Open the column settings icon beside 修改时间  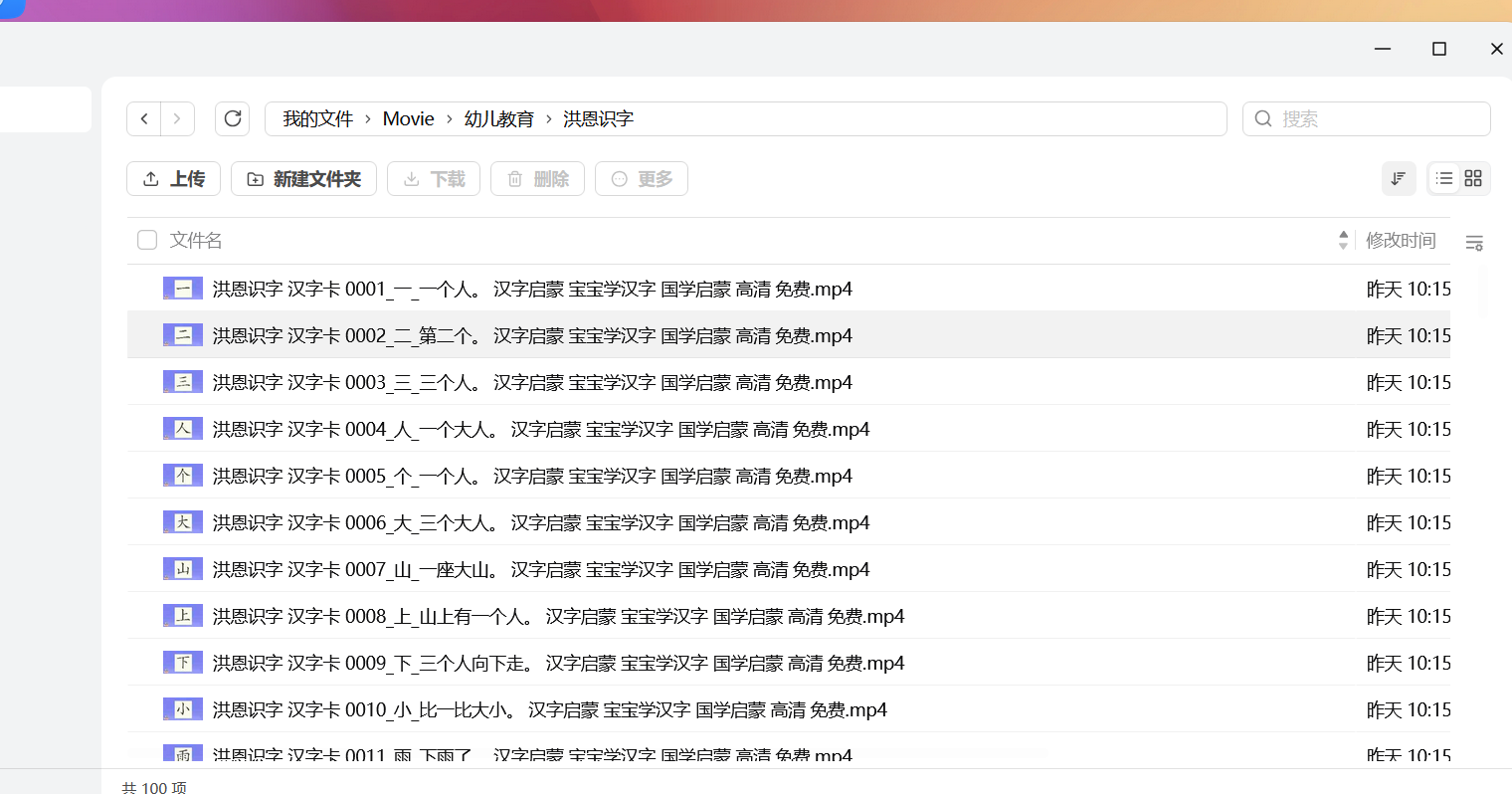1474,242
